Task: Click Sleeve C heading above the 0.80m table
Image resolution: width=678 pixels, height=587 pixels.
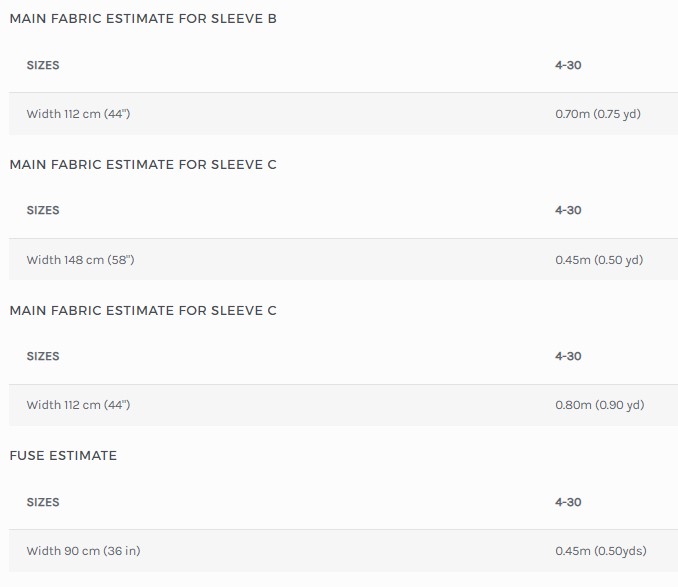Action: 143,311
